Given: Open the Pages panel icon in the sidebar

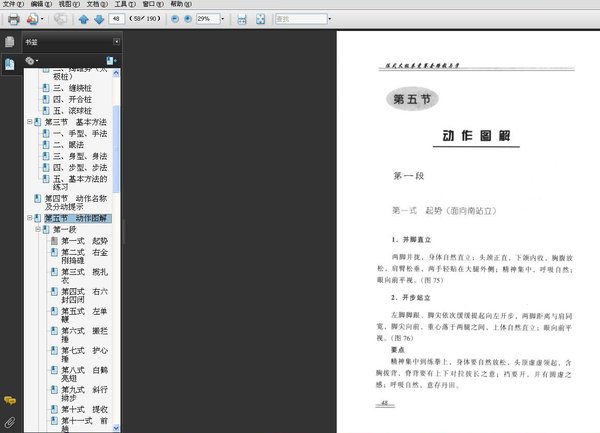Looking at the screenshot, I should pyautogui.click(x=10, y=42).
